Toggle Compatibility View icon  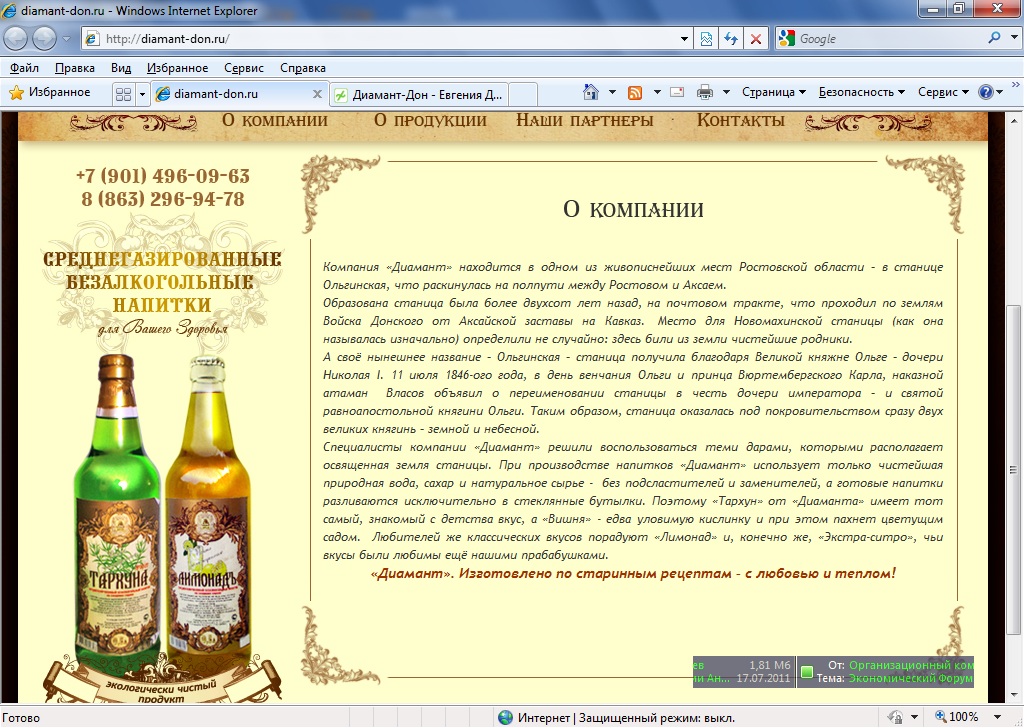706,39
